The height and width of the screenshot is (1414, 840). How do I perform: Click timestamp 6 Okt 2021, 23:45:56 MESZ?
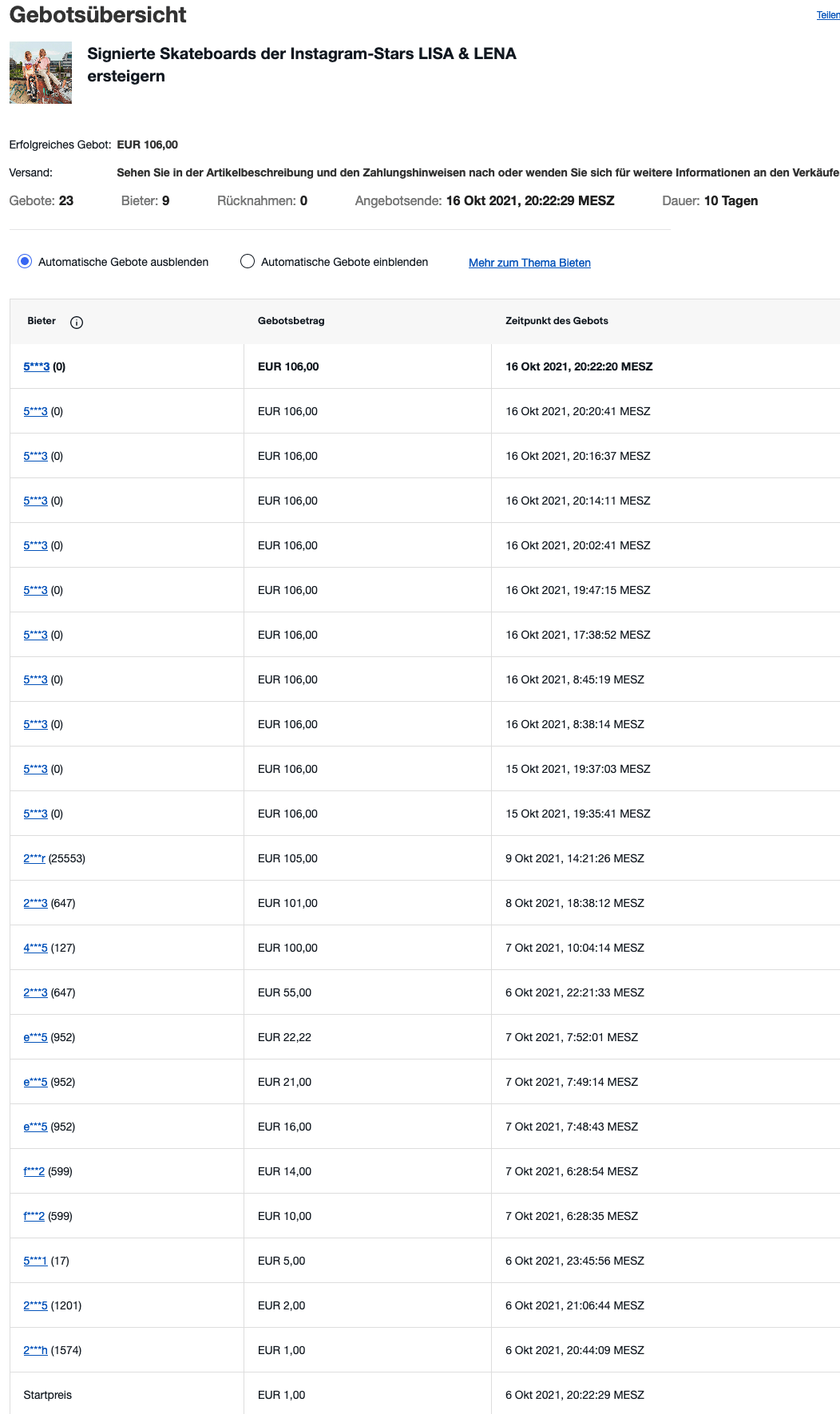click(575, 1261)
